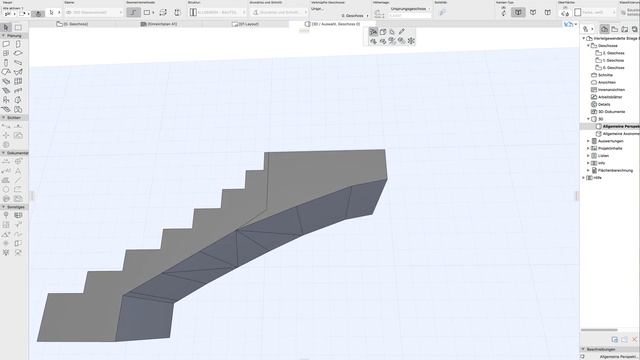Click the structure icon beside the building material
The image size is (640, 360).
(193, 12)
